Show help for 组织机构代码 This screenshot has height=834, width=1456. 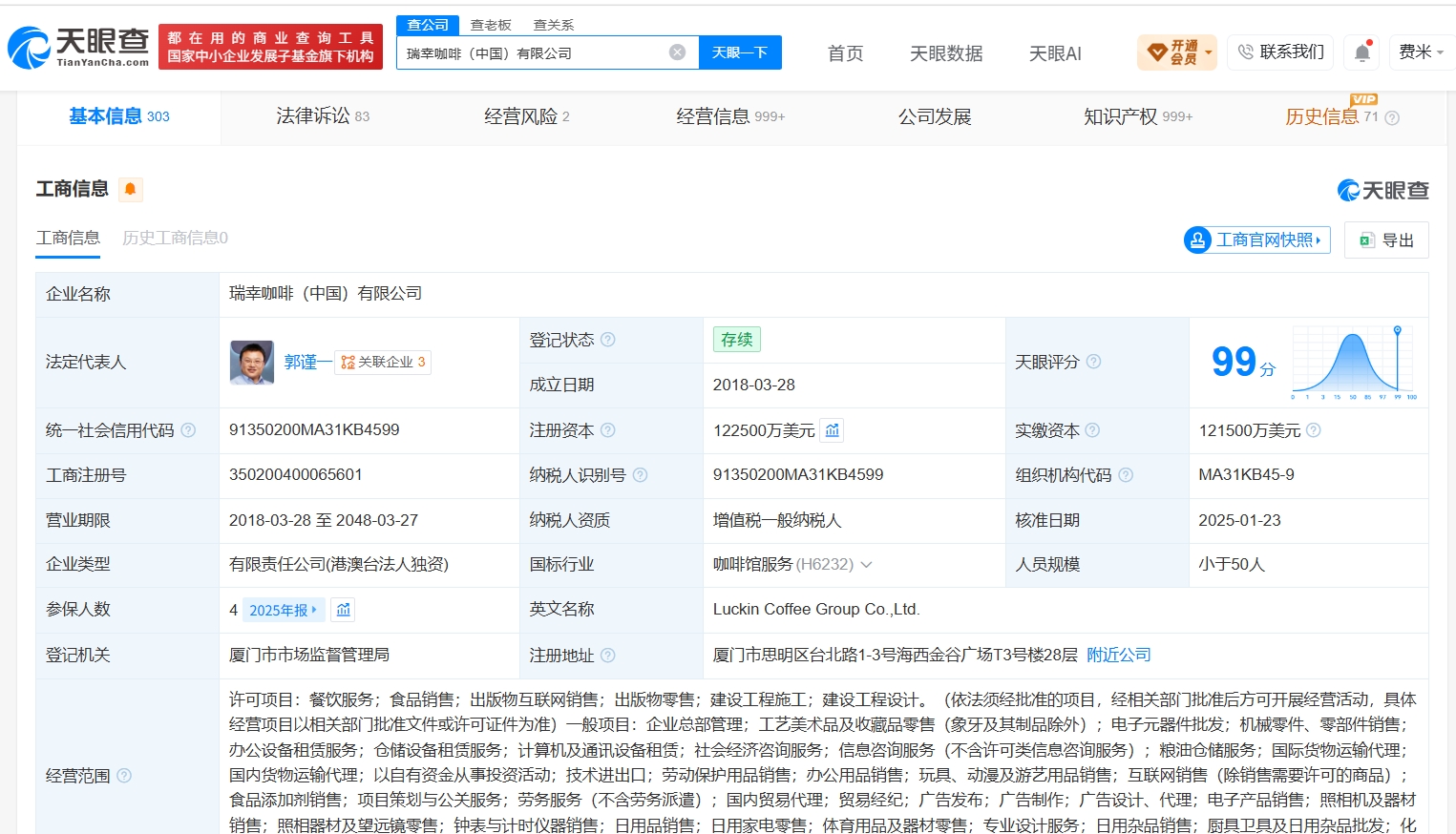click(x=1126, y=475)
